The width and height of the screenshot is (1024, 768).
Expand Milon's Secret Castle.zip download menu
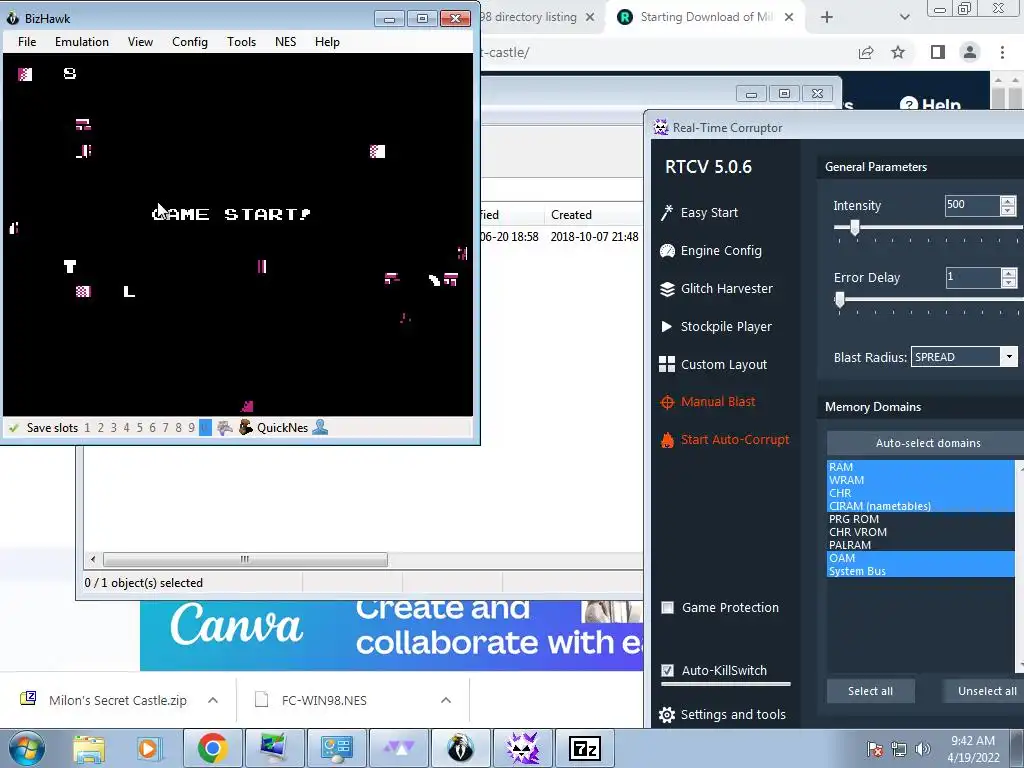coord(213,700)
